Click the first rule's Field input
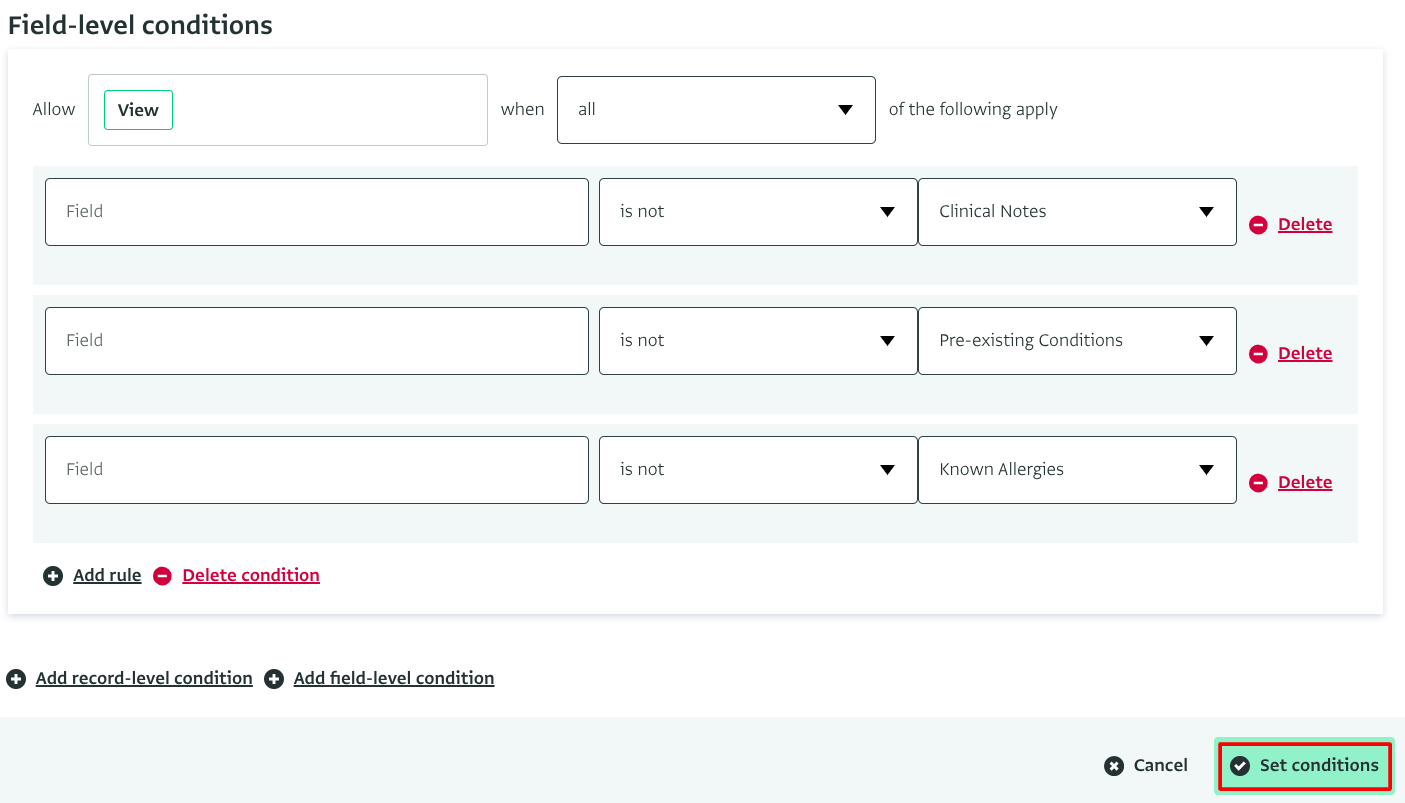The image size is (1405, 803). [316, 212]
